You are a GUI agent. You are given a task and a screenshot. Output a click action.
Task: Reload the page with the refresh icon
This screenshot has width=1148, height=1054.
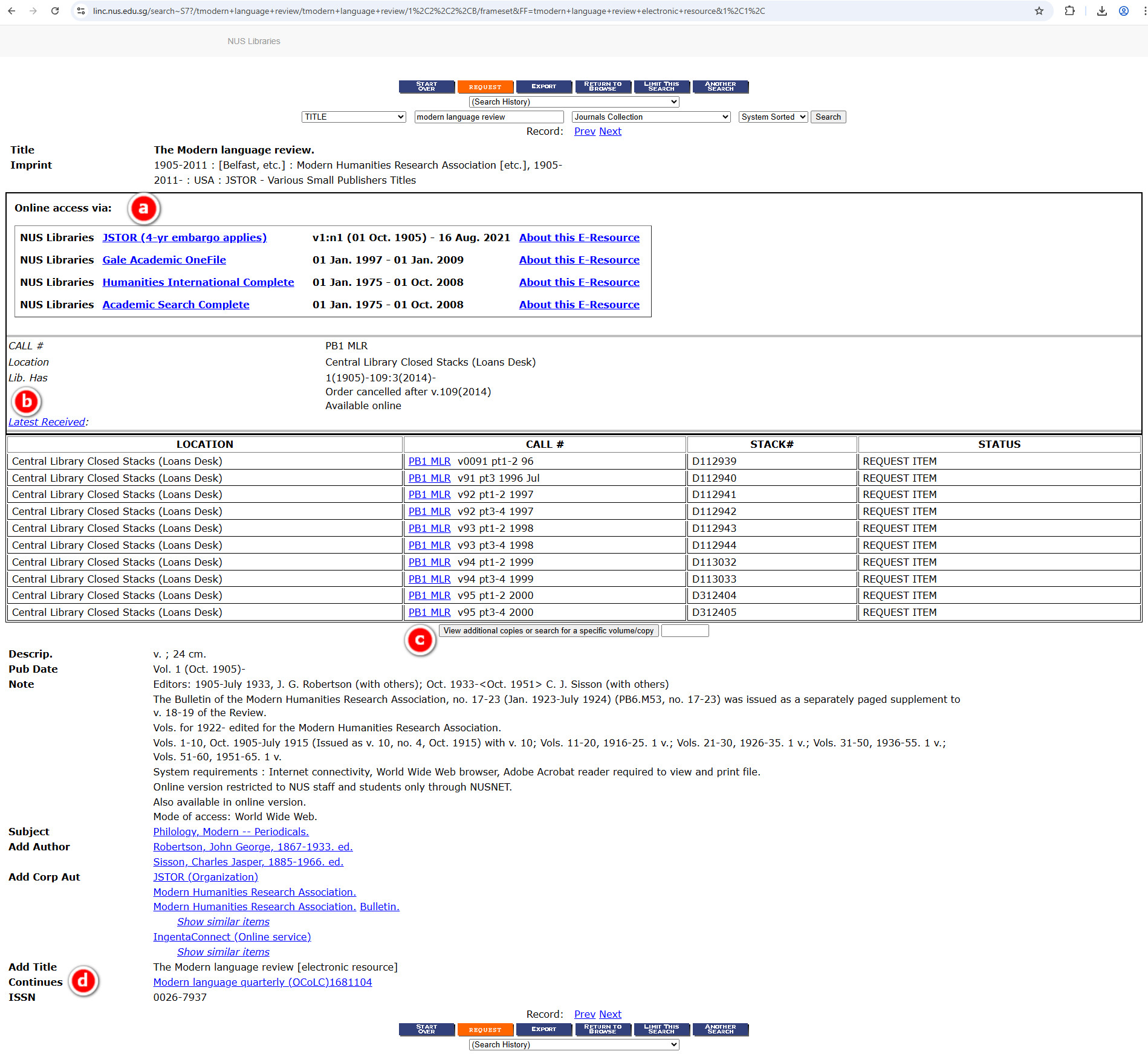click(55, 11)
